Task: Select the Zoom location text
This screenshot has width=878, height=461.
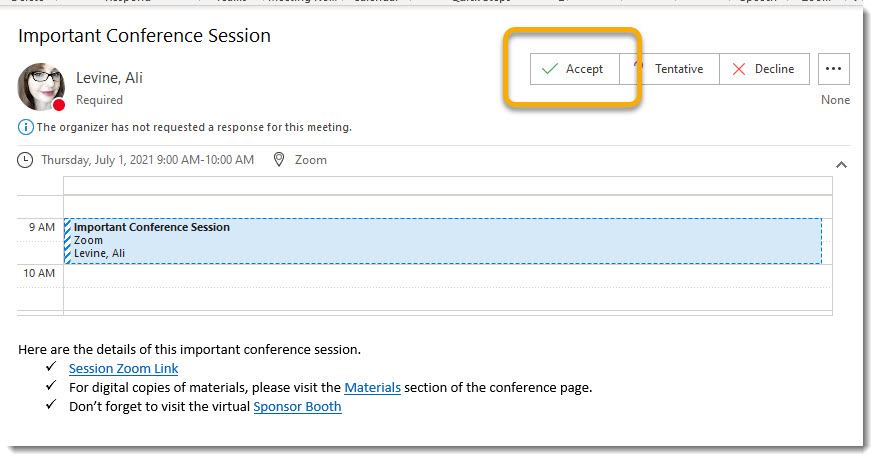Action: coord(311,160)
